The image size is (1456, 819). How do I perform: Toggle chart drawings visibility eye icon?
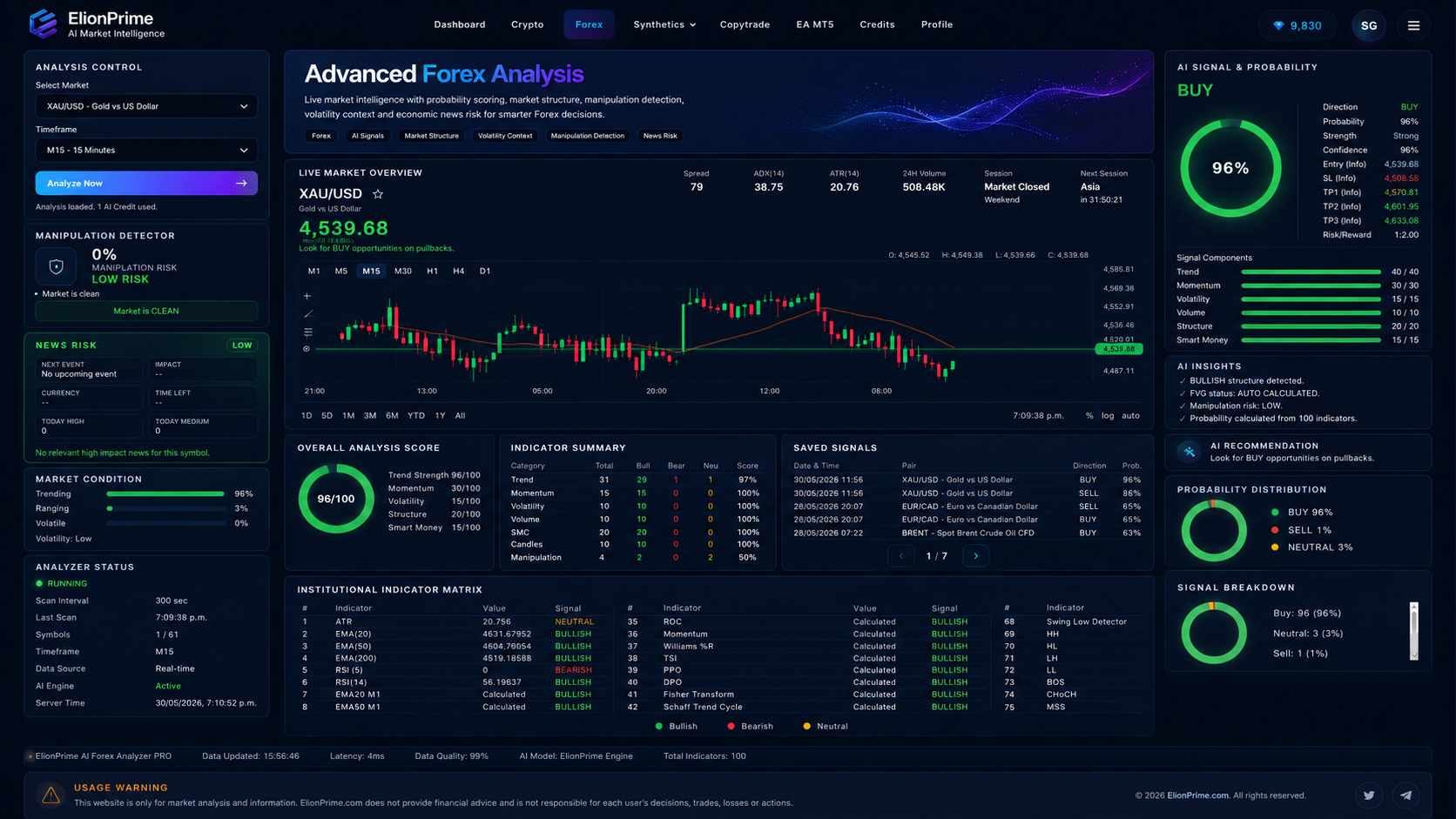pyautogui.click(x=307, y=349)
